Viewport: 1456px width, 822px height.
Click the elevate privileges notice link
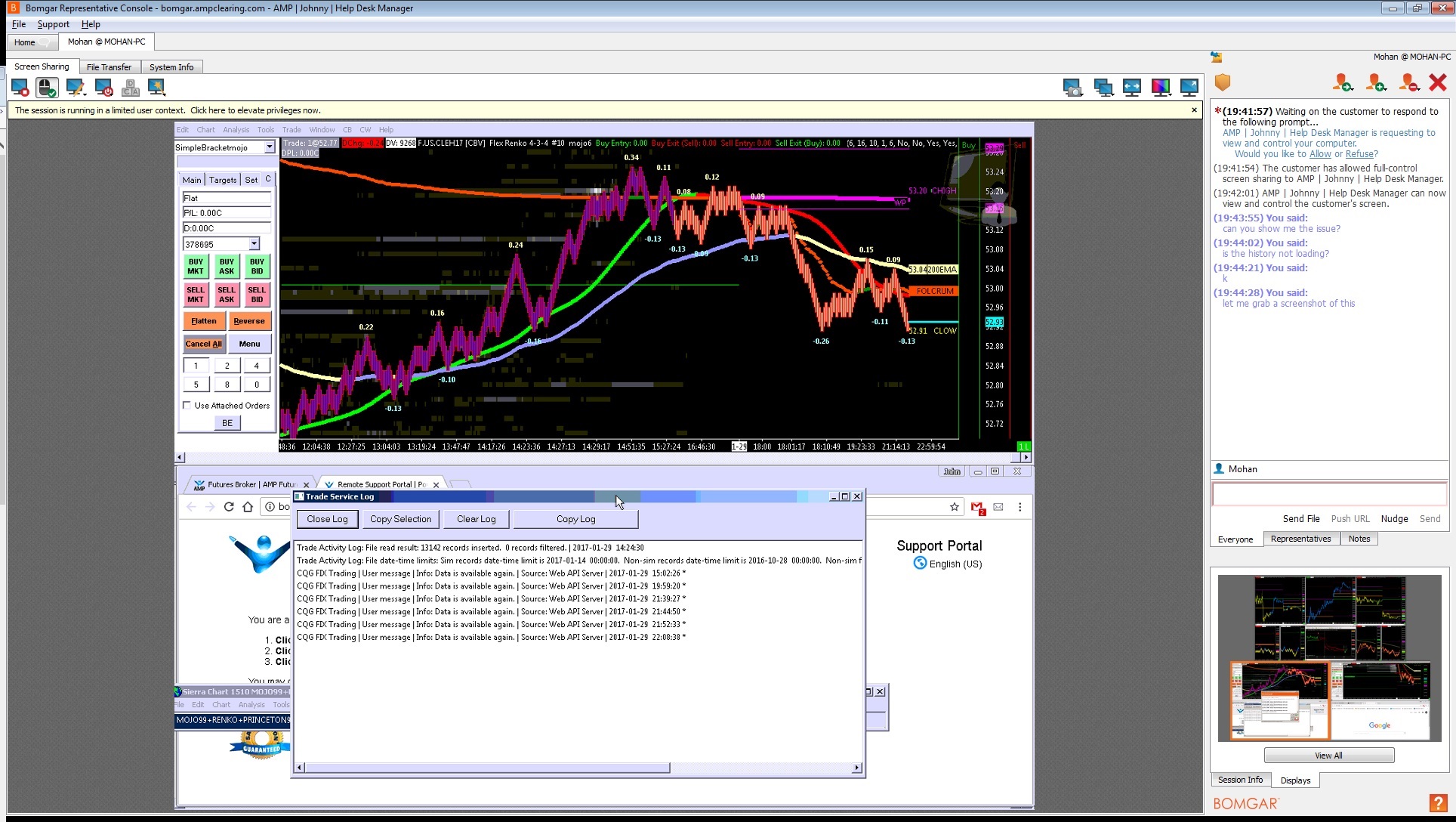254,110
